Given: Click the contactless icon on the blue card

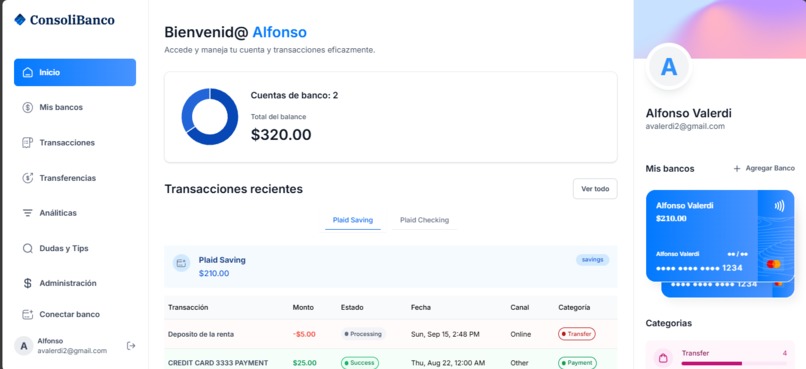Looking at the screenshot, I should point(779,206).
